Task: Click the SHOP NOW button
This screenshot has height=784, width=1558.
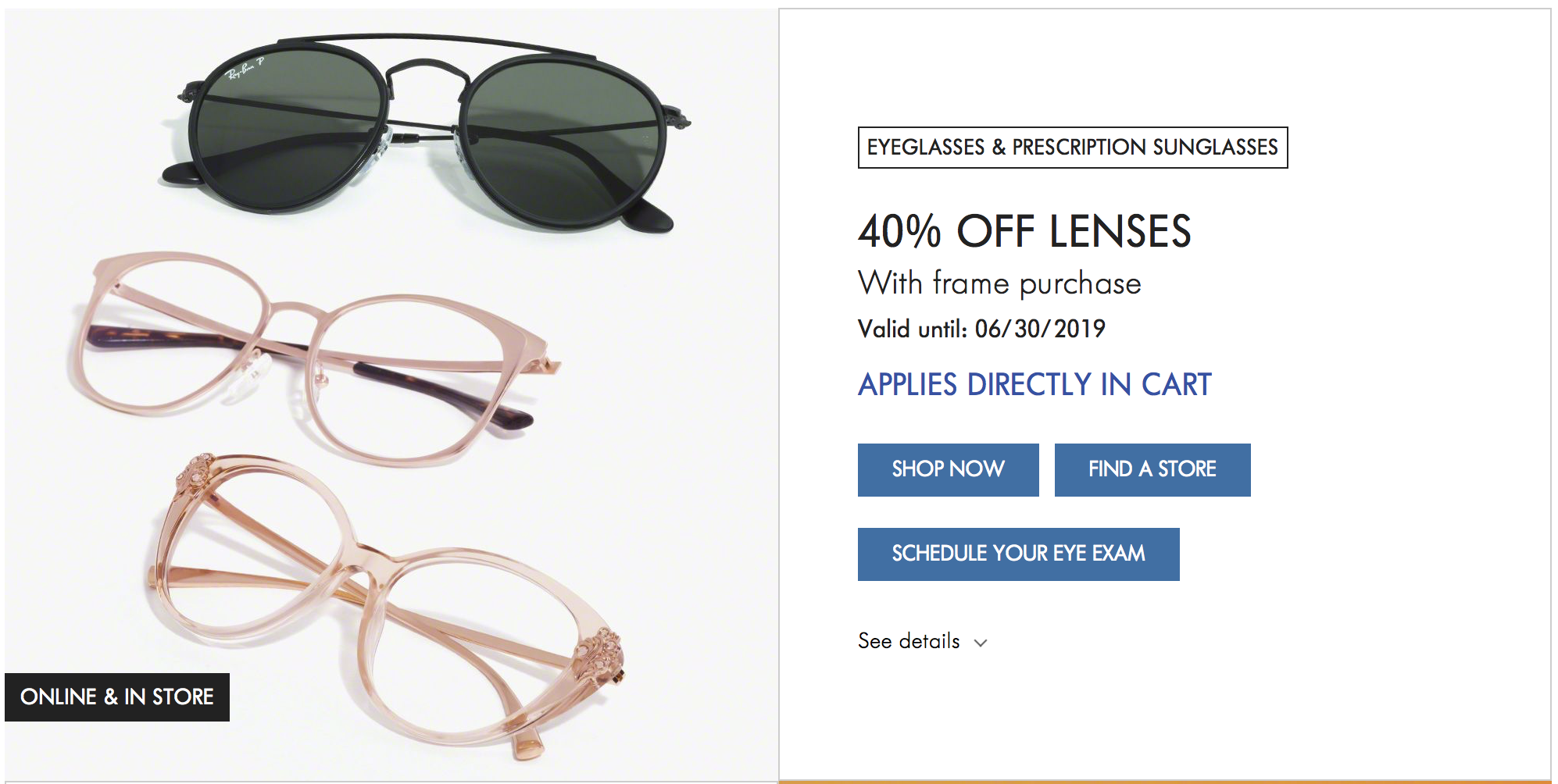Action: (x=948, y=469)
